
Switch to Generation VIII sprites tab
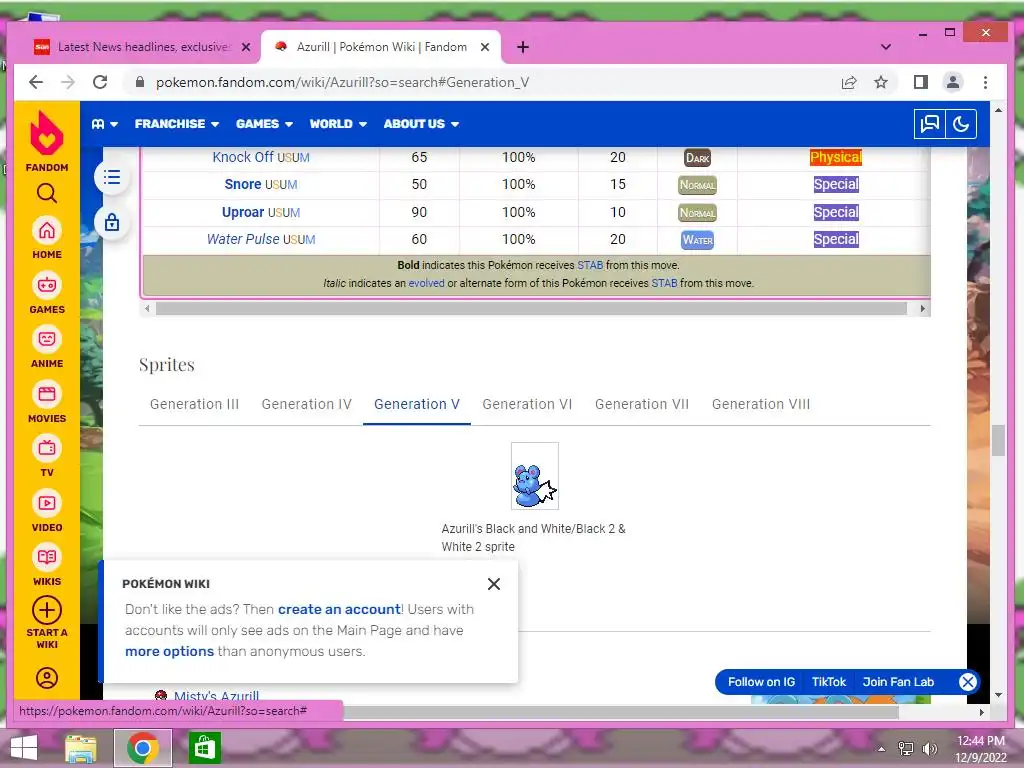point(761,404)
